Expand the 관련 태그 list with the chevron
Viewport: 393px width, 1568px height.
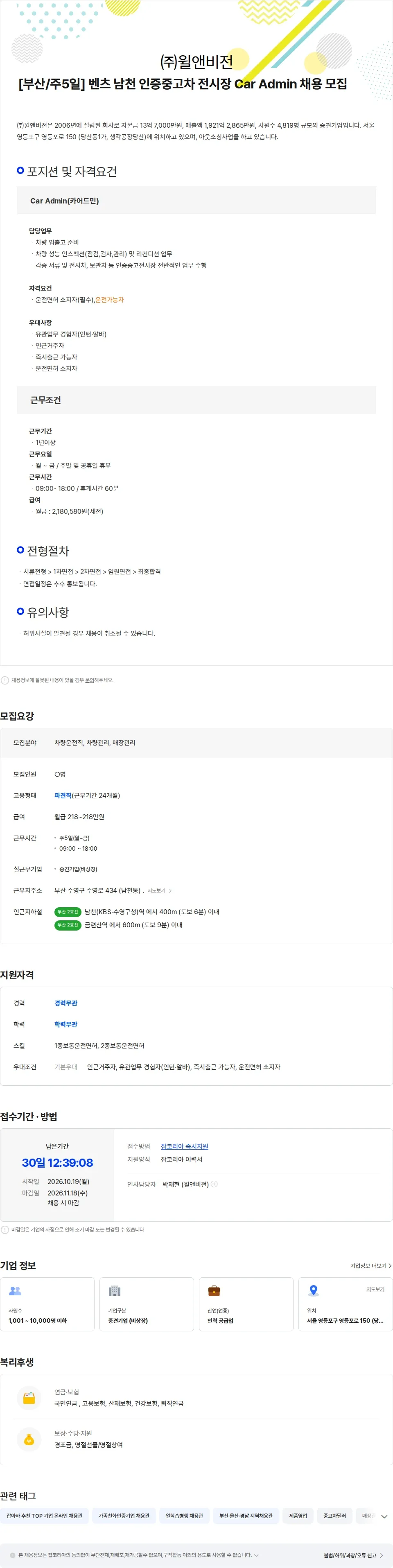384,1516
